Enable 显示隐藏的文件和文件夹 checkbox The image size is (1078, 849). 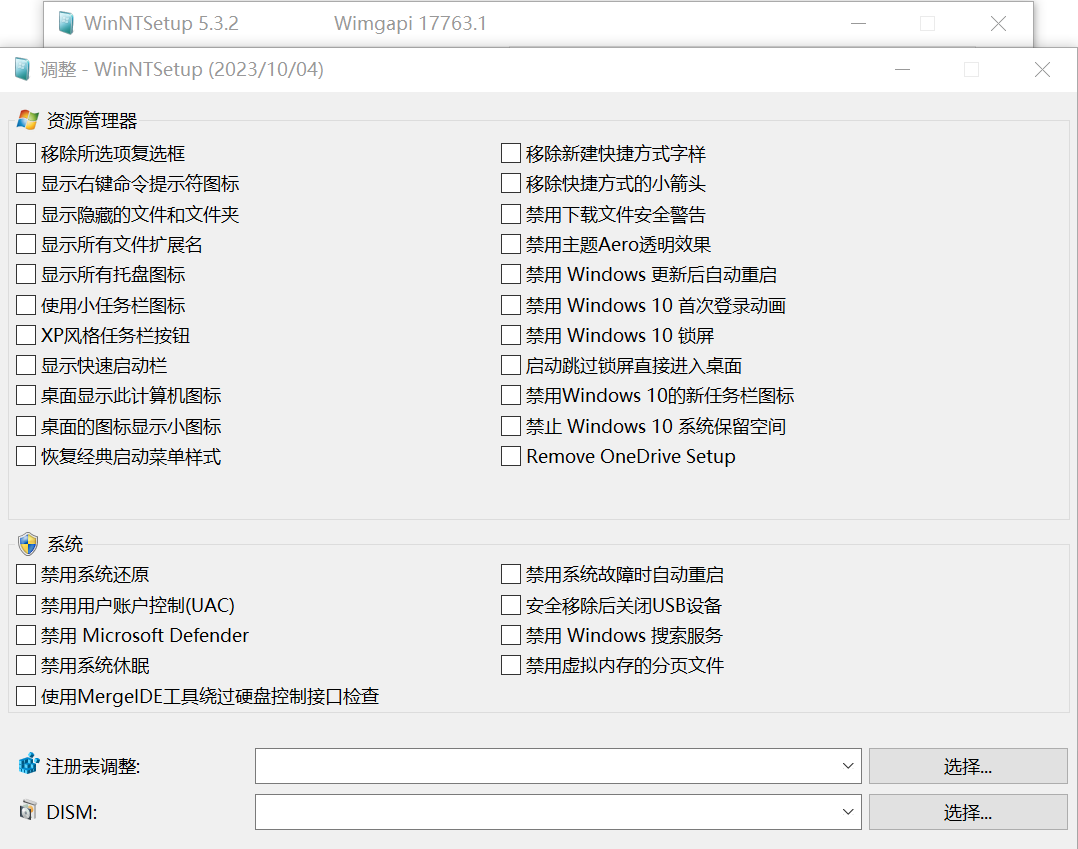[x=26, y=215]
